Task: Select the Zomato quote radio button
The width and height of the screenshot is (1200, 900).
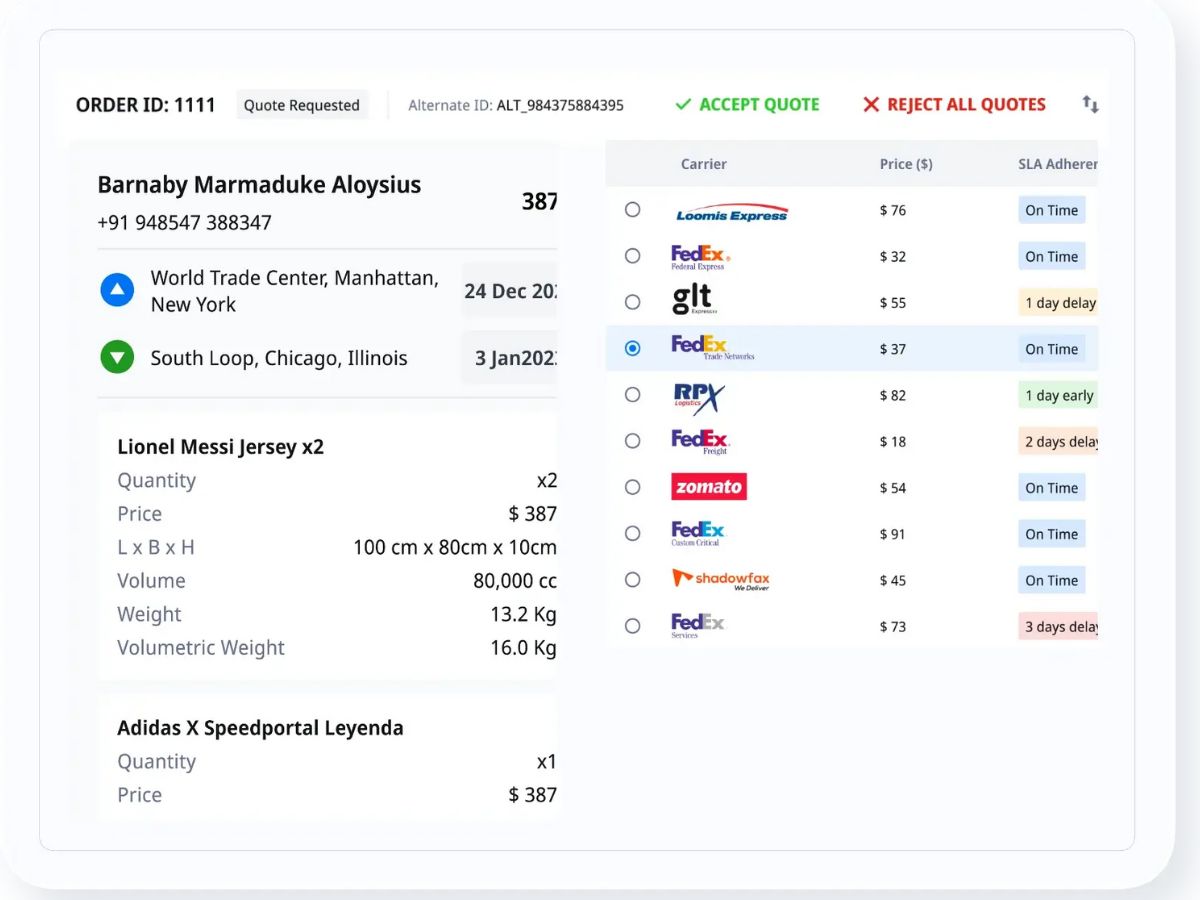Action: 633,487
